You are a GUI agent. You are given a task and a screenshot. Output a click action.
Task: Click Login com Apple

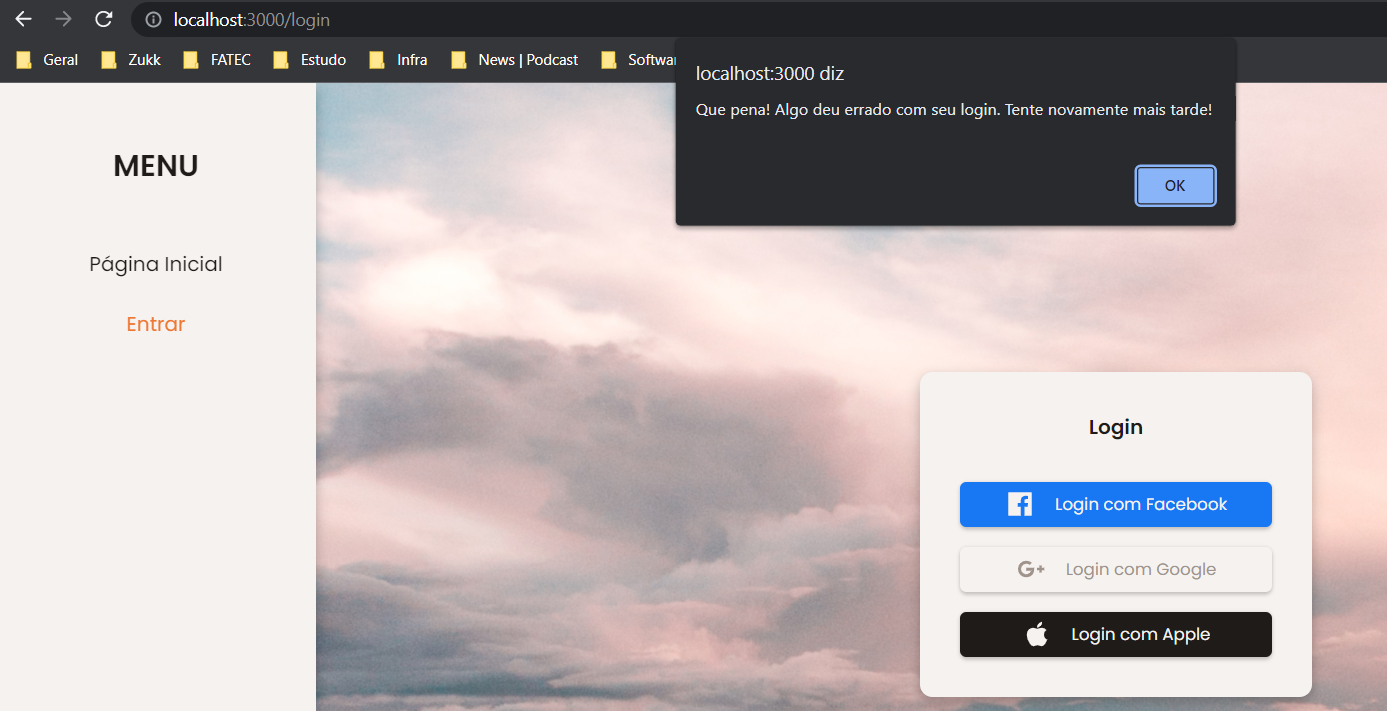pyautogui.click(x=1115, y=634)
